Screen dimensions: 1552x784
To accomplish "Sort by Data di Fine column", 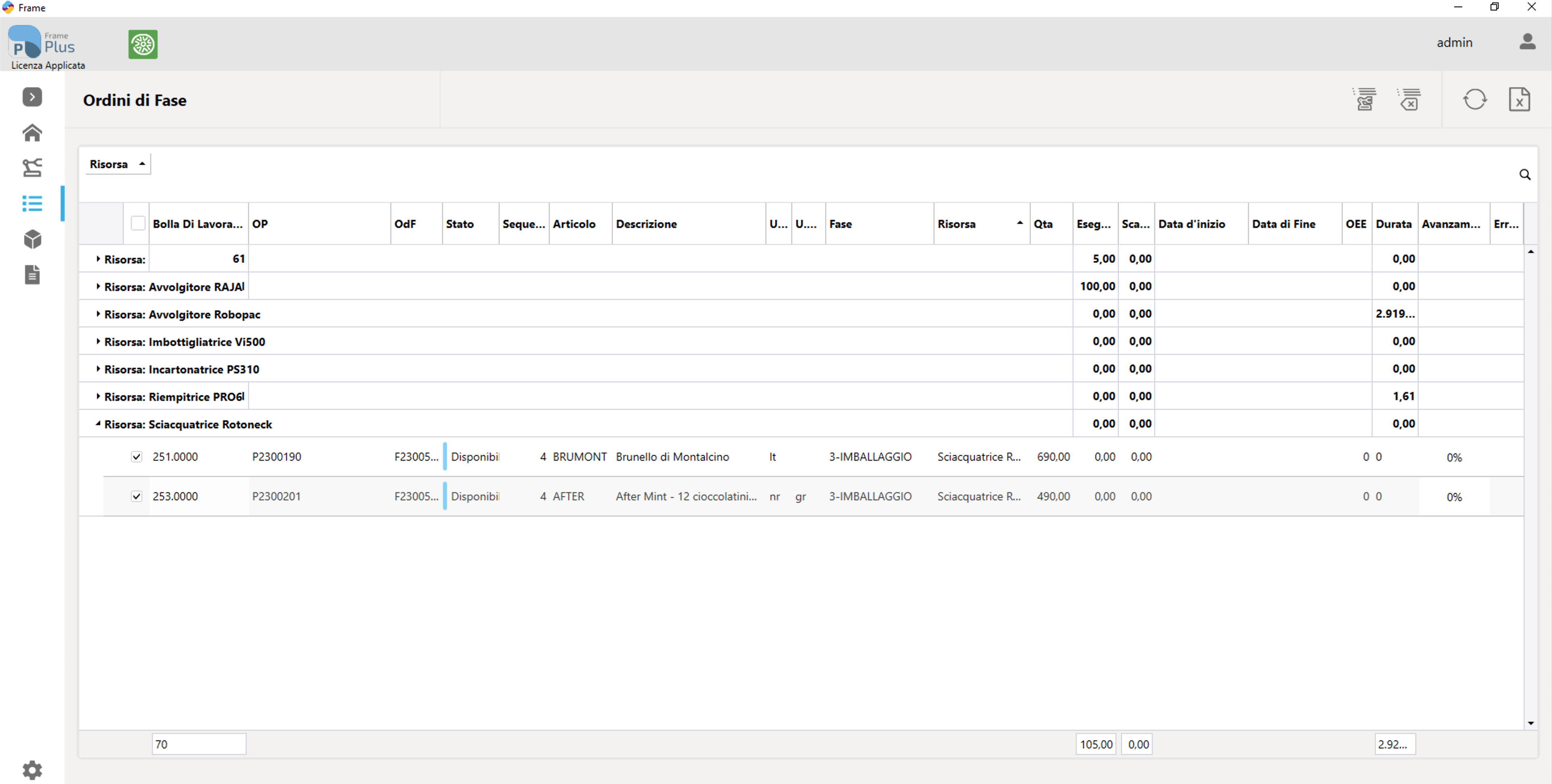I will [x=1295, y=223].
